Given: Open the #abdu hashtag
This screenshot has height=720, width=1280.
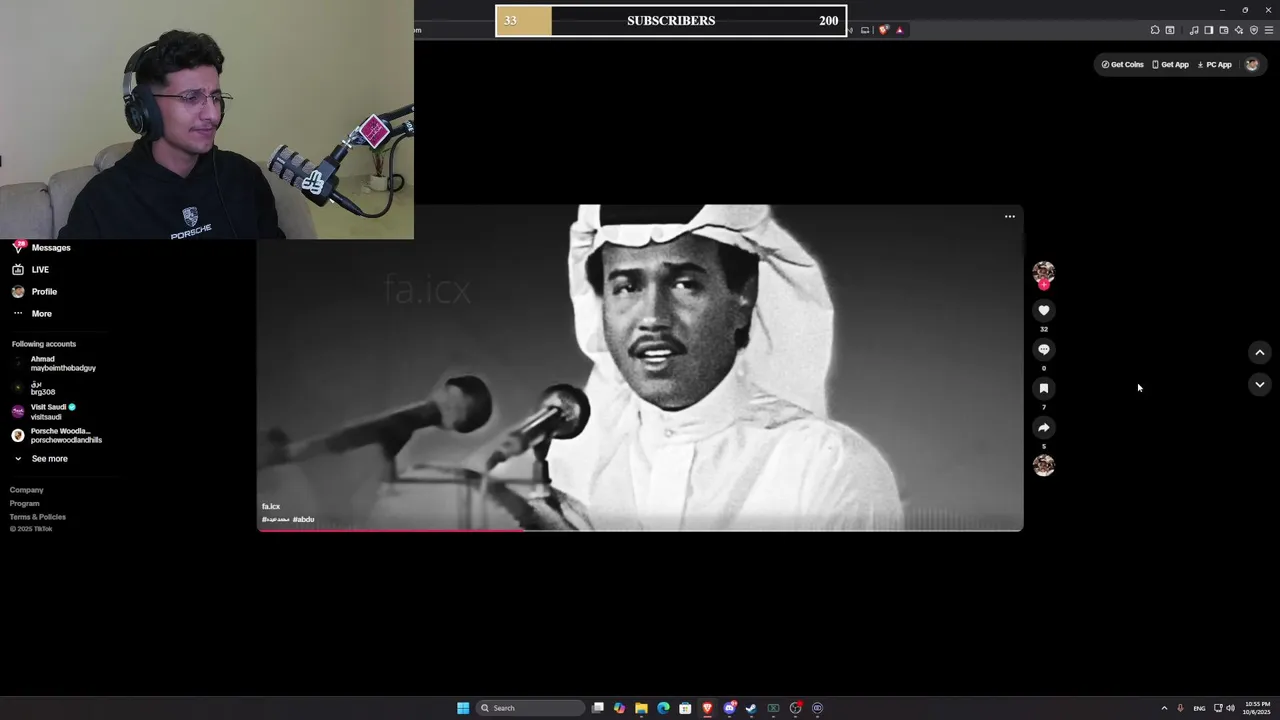Looking at the screenshot, I should click(x=304, y=520).
